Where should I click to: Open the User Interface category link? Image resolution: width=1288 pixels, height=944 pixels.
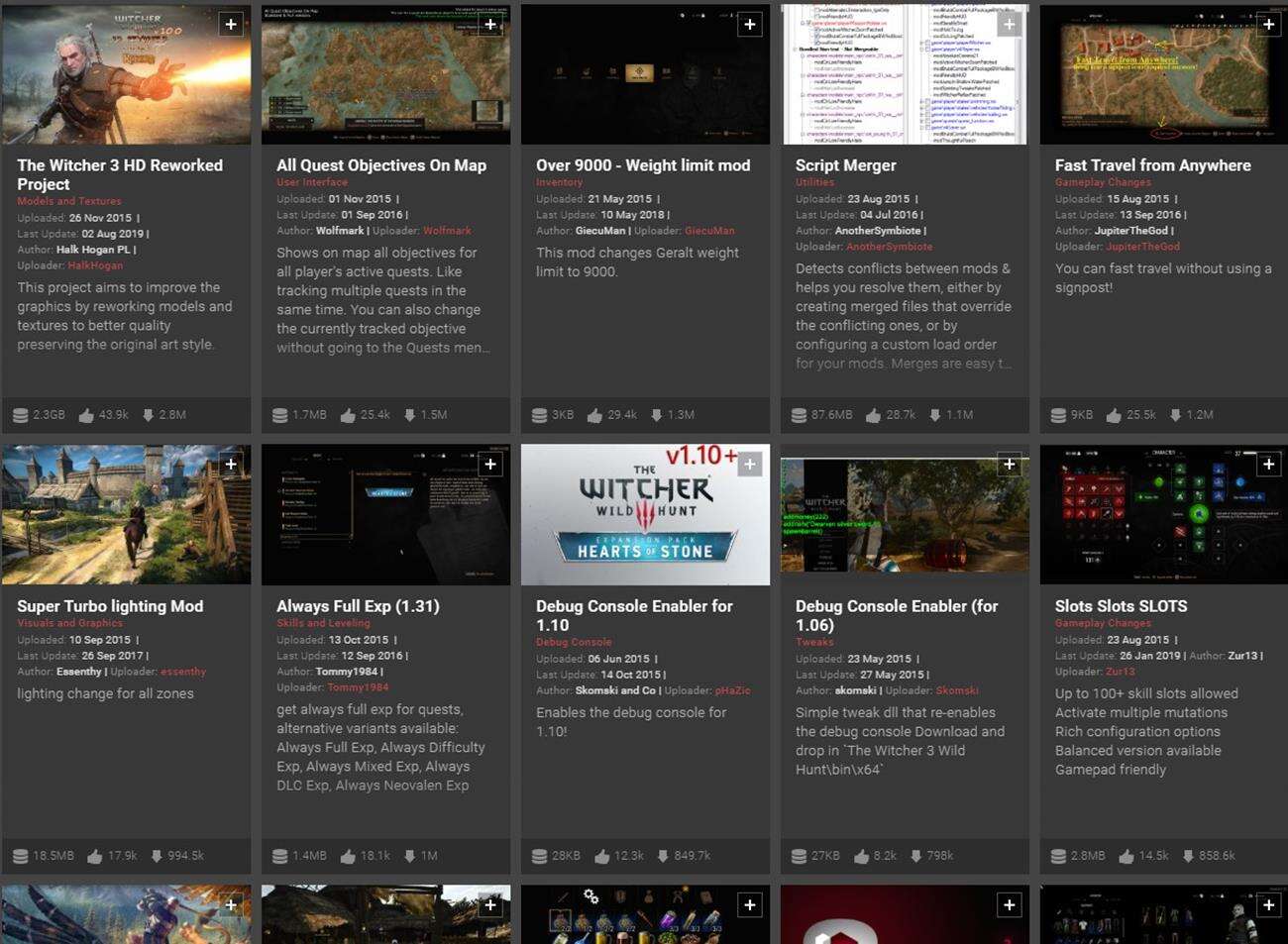pyautogui.click(x=312, y=182)
